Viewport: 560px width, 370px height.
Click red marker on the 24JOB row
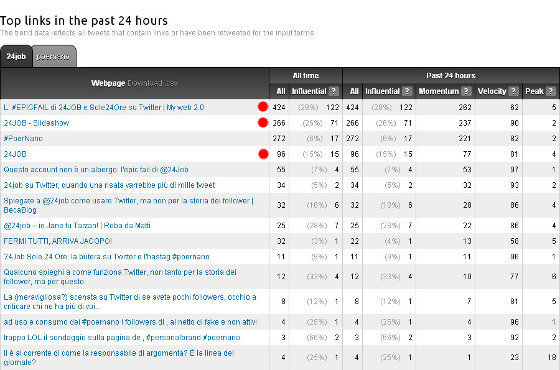point(263,154)
